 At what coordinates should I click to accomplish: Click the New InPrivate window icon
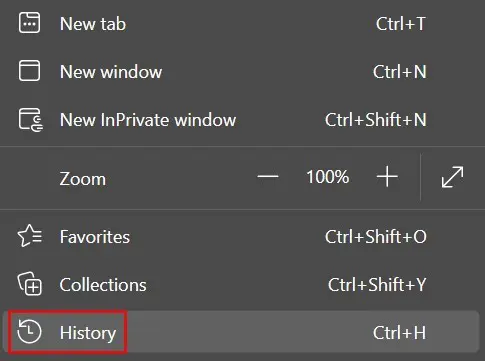pos(31,120)
